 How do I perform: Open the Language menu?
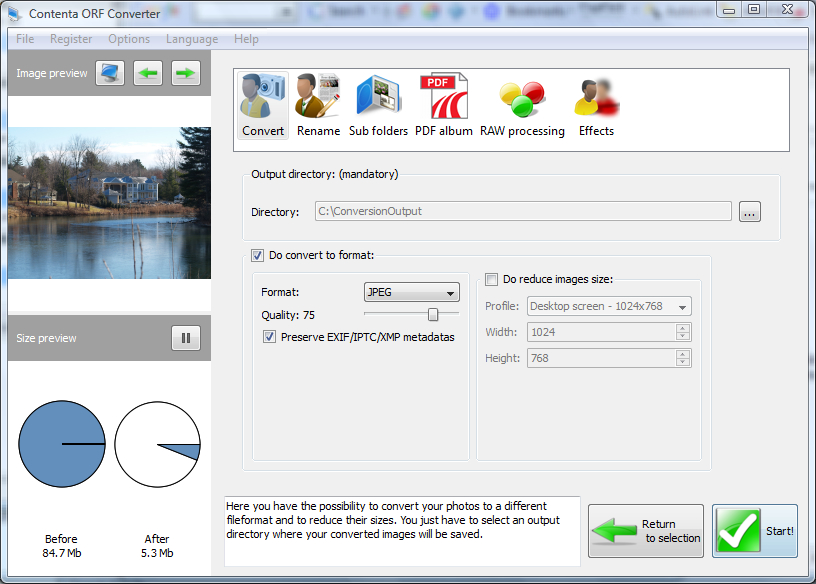coord(192,39)
